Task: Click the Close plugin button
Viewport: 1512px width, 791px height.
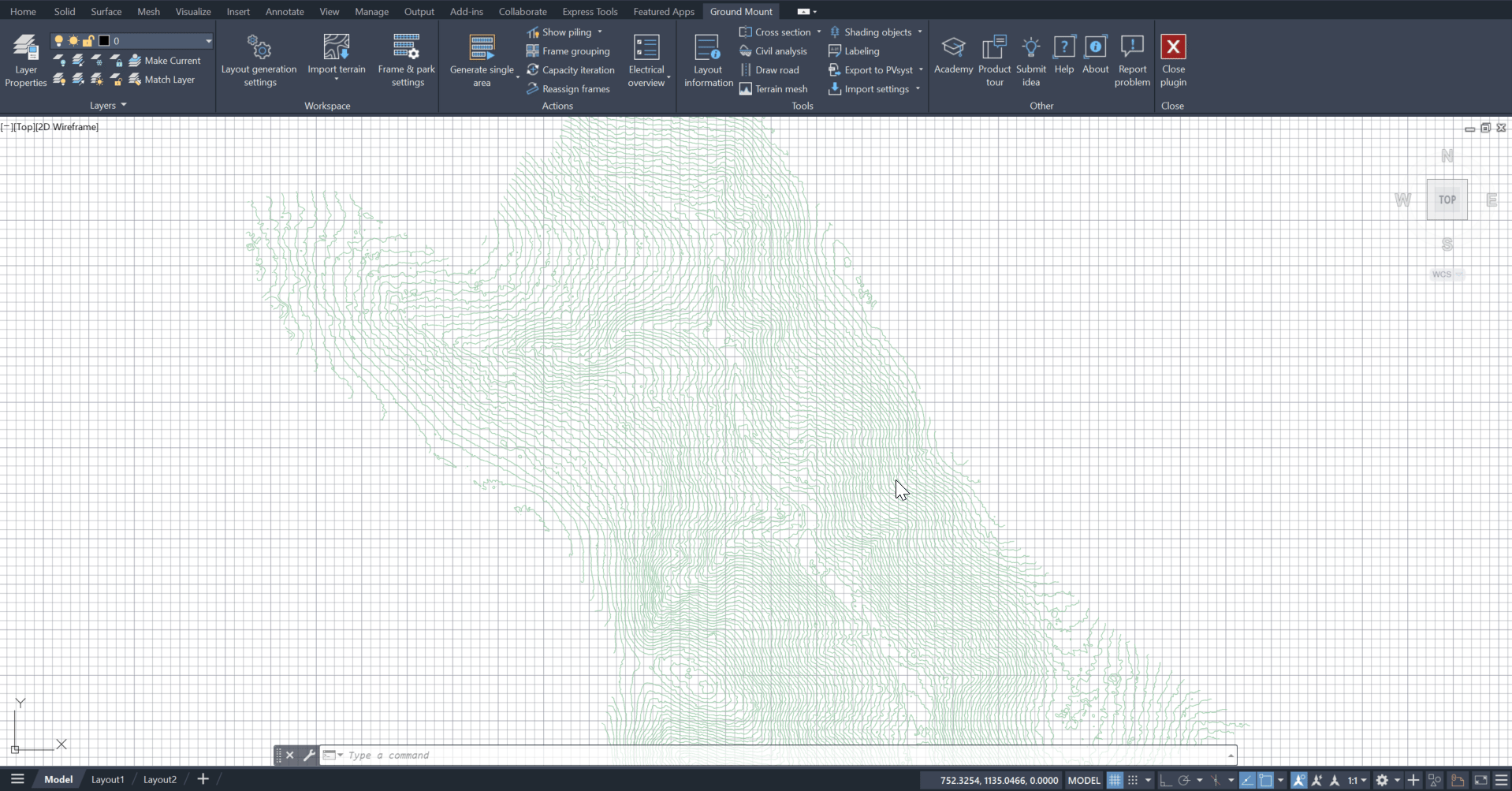Action: click(1173, 60)
